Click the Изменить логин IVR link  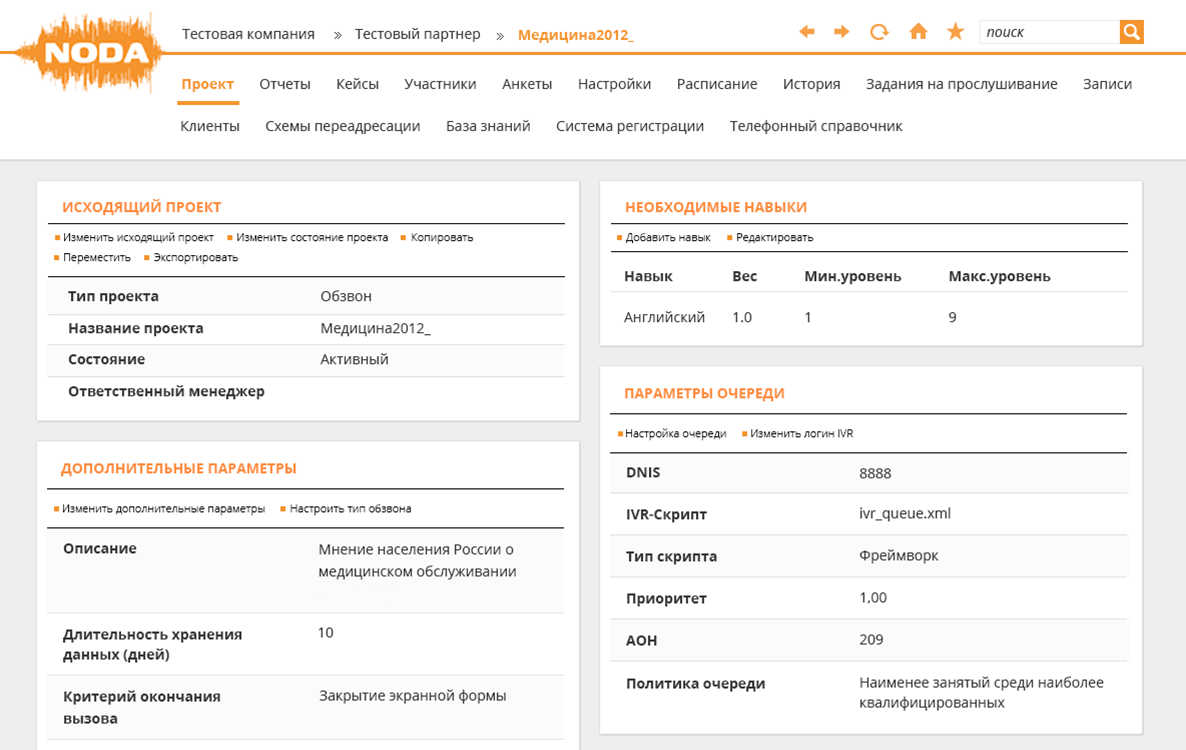(802, 433)
